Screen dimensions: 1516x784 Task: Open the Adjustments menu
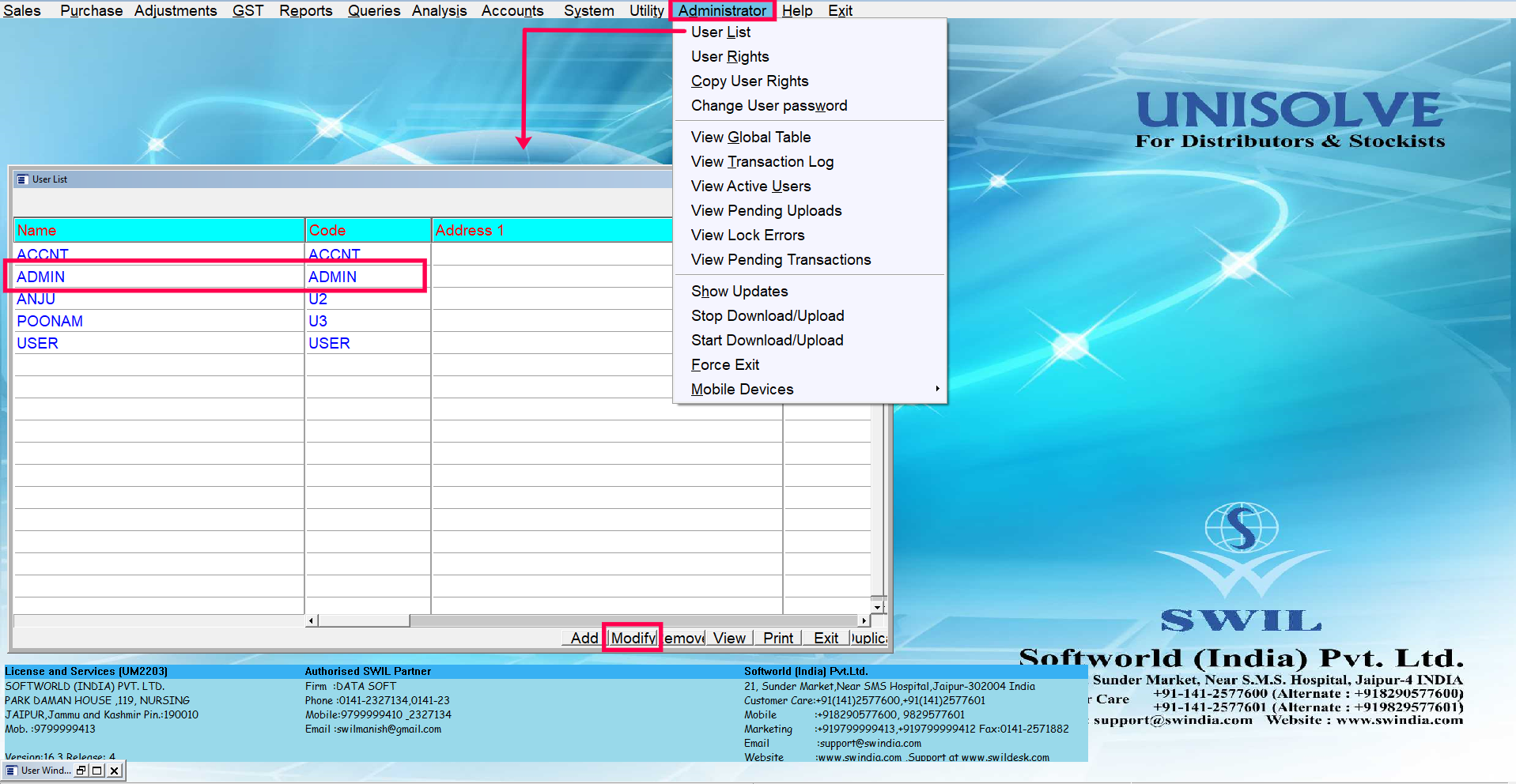coord(176,10)
